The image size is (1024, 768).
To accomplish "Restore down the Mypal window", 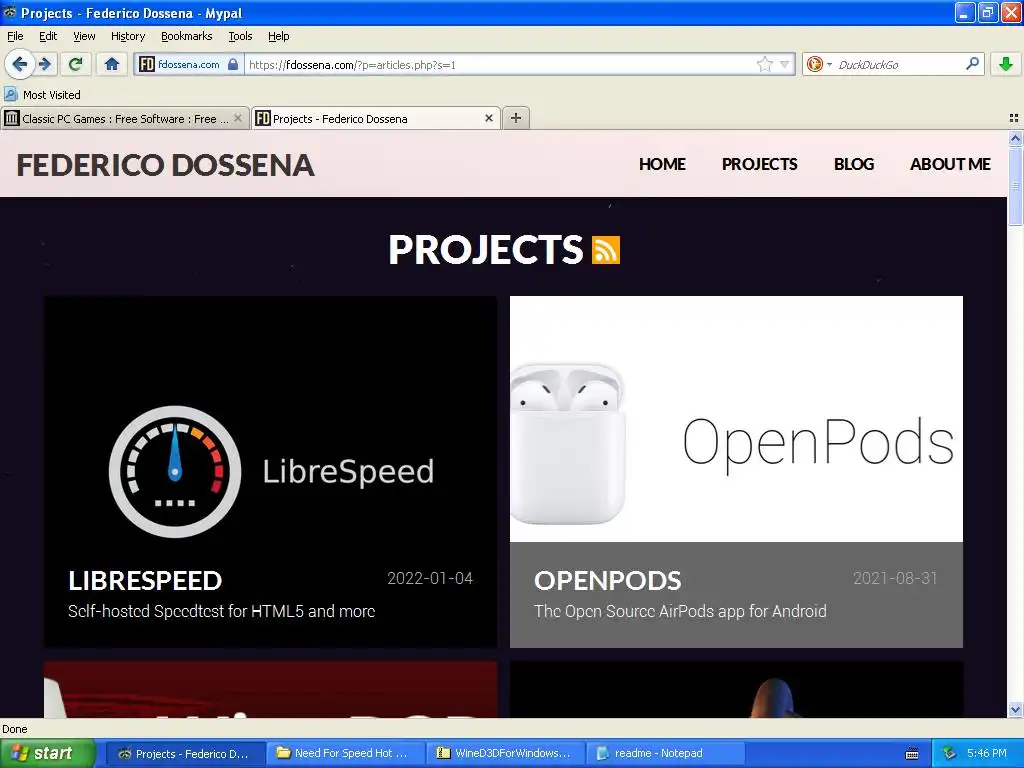I will (988, 12).
